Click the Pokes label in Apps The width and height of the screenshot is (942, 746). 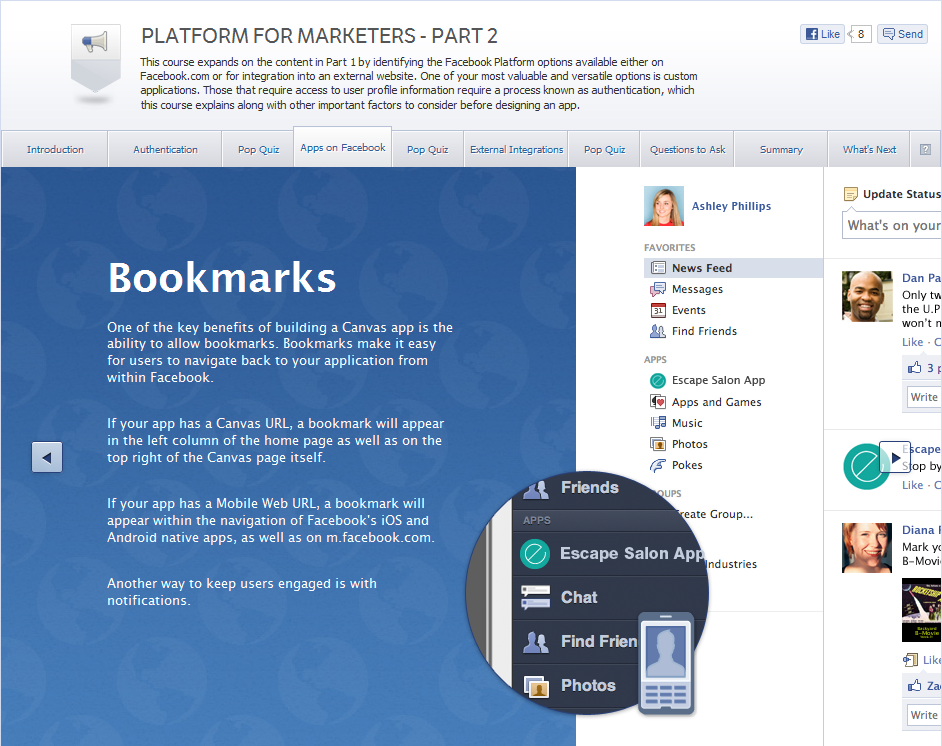[x=687, y=465]
